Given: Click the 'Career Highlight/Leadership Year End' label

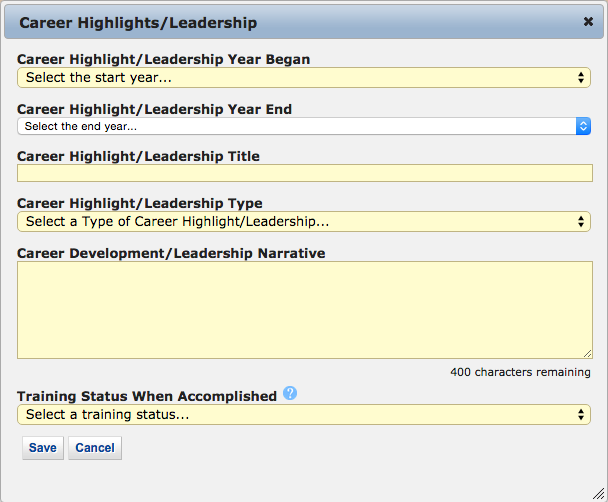Looking at the screenshot, I should pos(154,108).
